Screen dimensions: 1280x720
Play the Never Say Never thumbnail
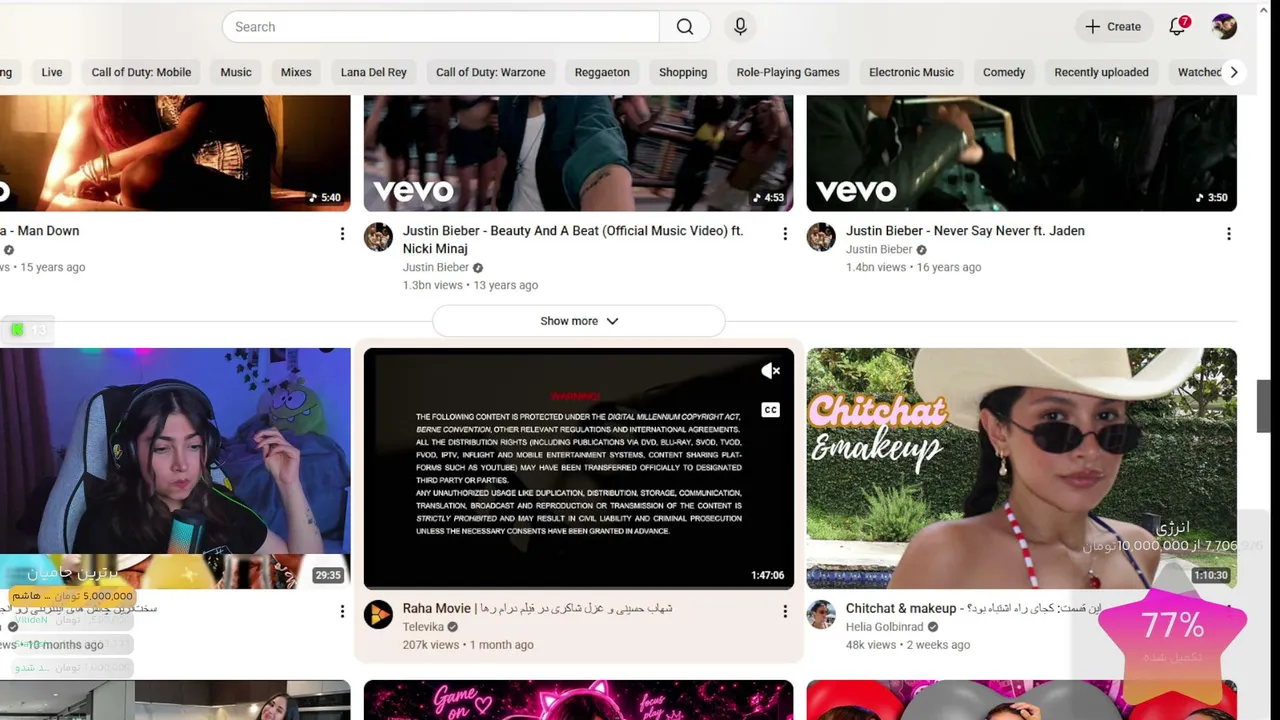click(1021, 153)
